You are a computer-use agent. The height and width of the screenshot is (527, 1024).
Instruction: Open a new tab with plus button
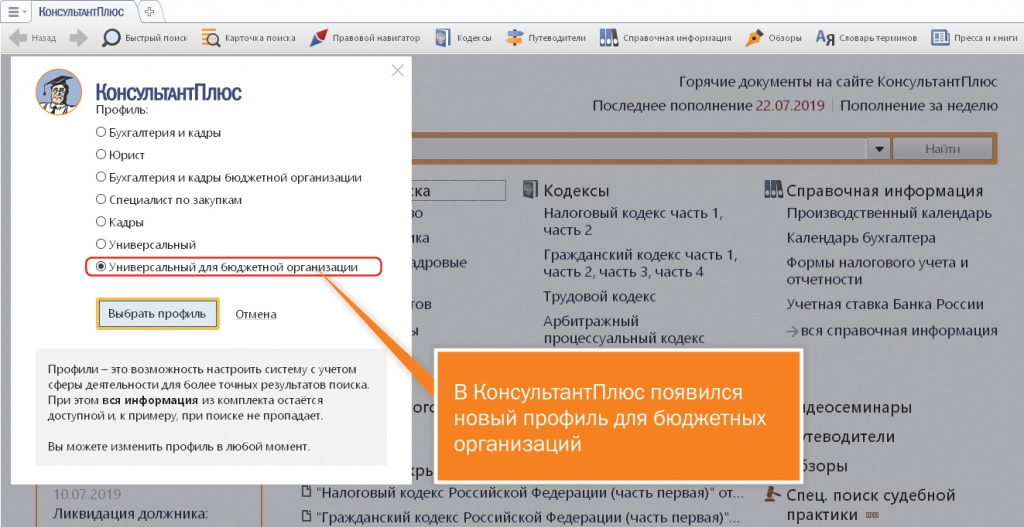pyautogui.click(x=149, y=11)
